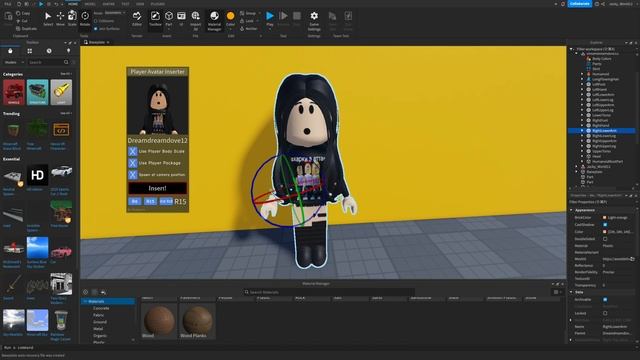The width and height of the screenshot is (640, 360).
Task: Activate the Rotate tool
Action: (x=85, y=19)
